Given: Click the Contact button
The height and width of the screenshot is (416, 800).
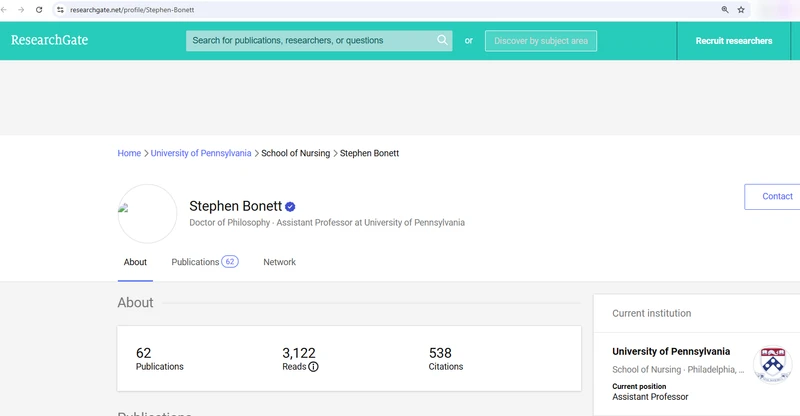Looking at the screenshot, I should click(772, 197).
